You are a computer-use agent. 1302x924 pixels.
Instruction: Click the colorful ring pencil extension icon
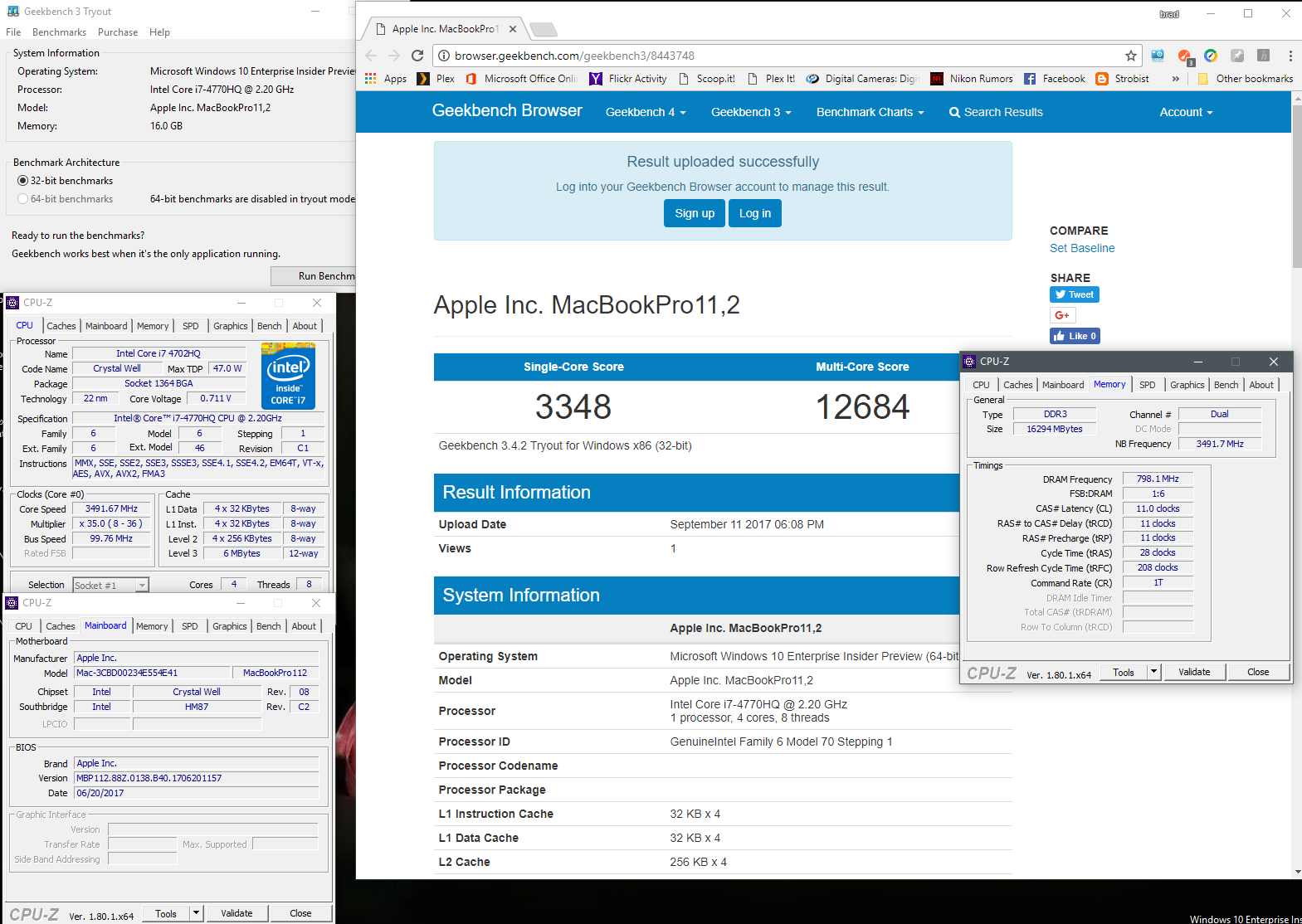click(x=1211, y=56)
